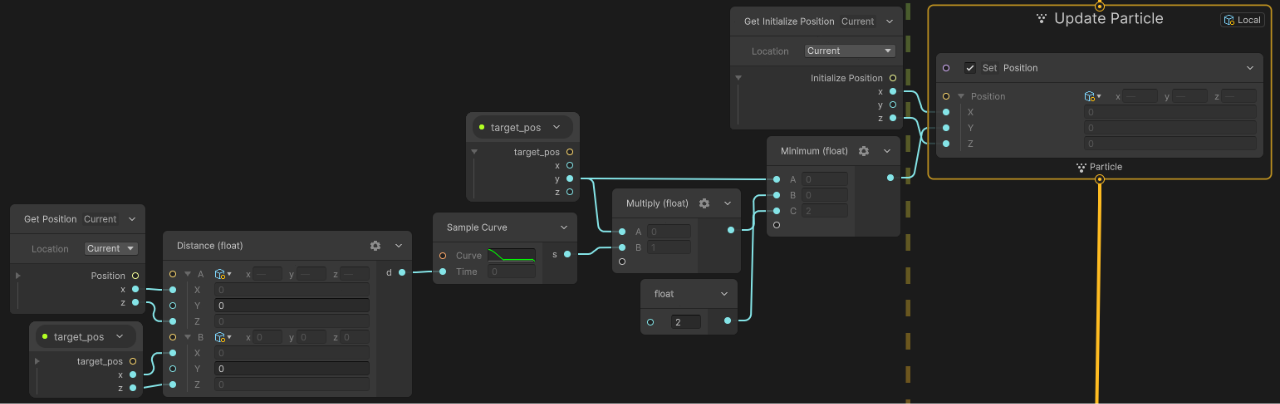Viewport: 1280px width, 404px height.
Task: Click the Get Initialize Position node title
Action: (x=786, y=21)
